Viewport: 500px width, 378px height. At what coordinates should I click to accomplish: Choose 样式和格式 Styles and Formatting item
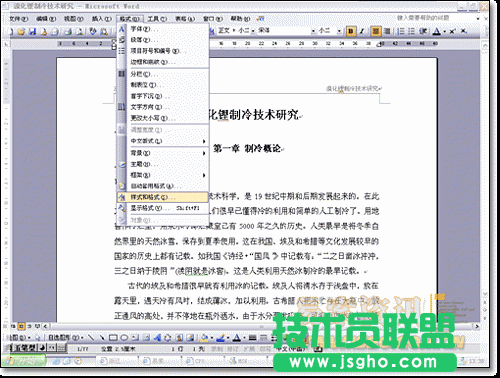click(x=163, y=197)
